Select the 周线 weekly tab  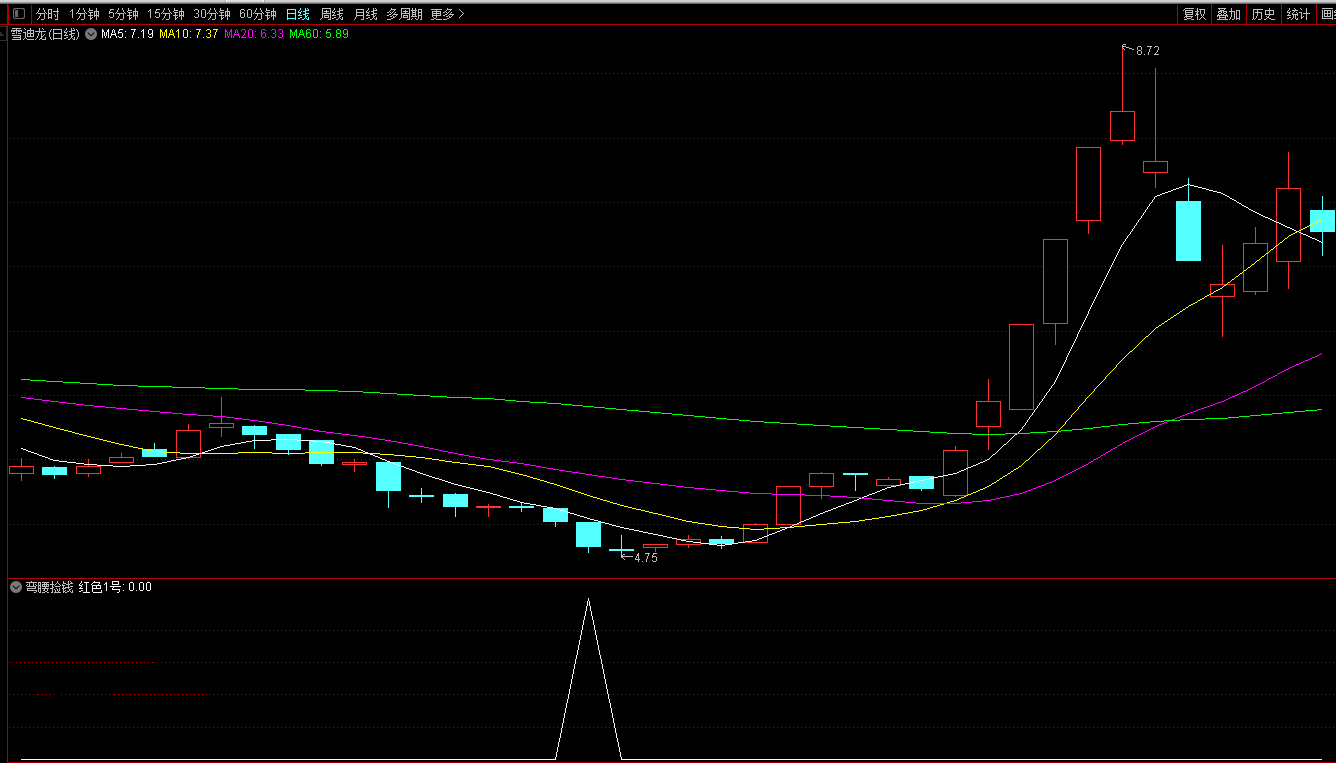pyautogui.click(x=332, y=14)
